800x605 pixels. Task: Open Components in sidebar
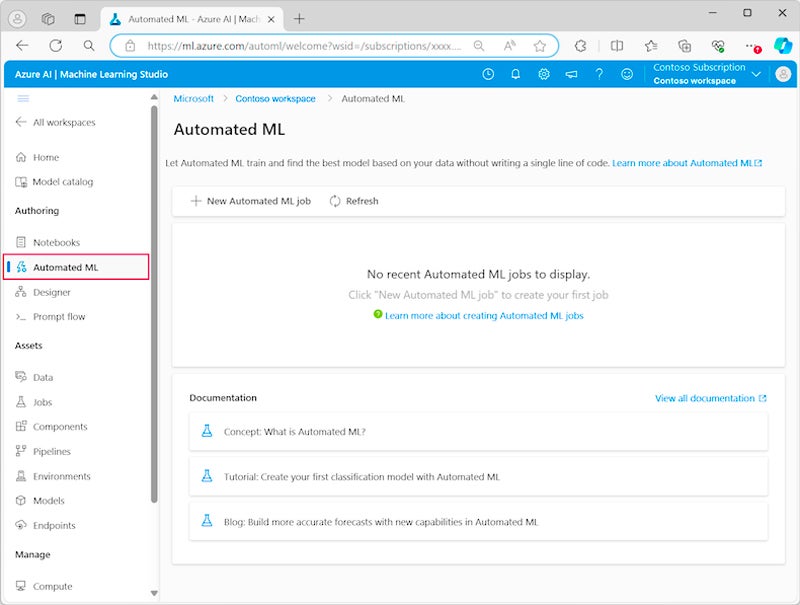[52, 426]
